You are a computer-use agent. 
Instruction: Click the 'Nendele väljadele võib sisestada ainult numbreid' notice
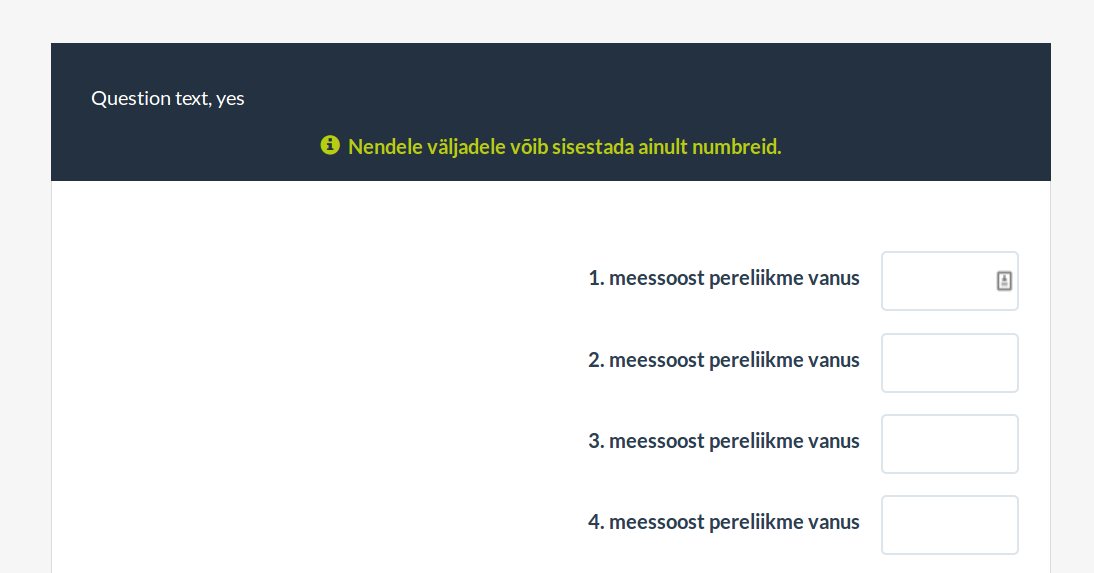point(564,147)
